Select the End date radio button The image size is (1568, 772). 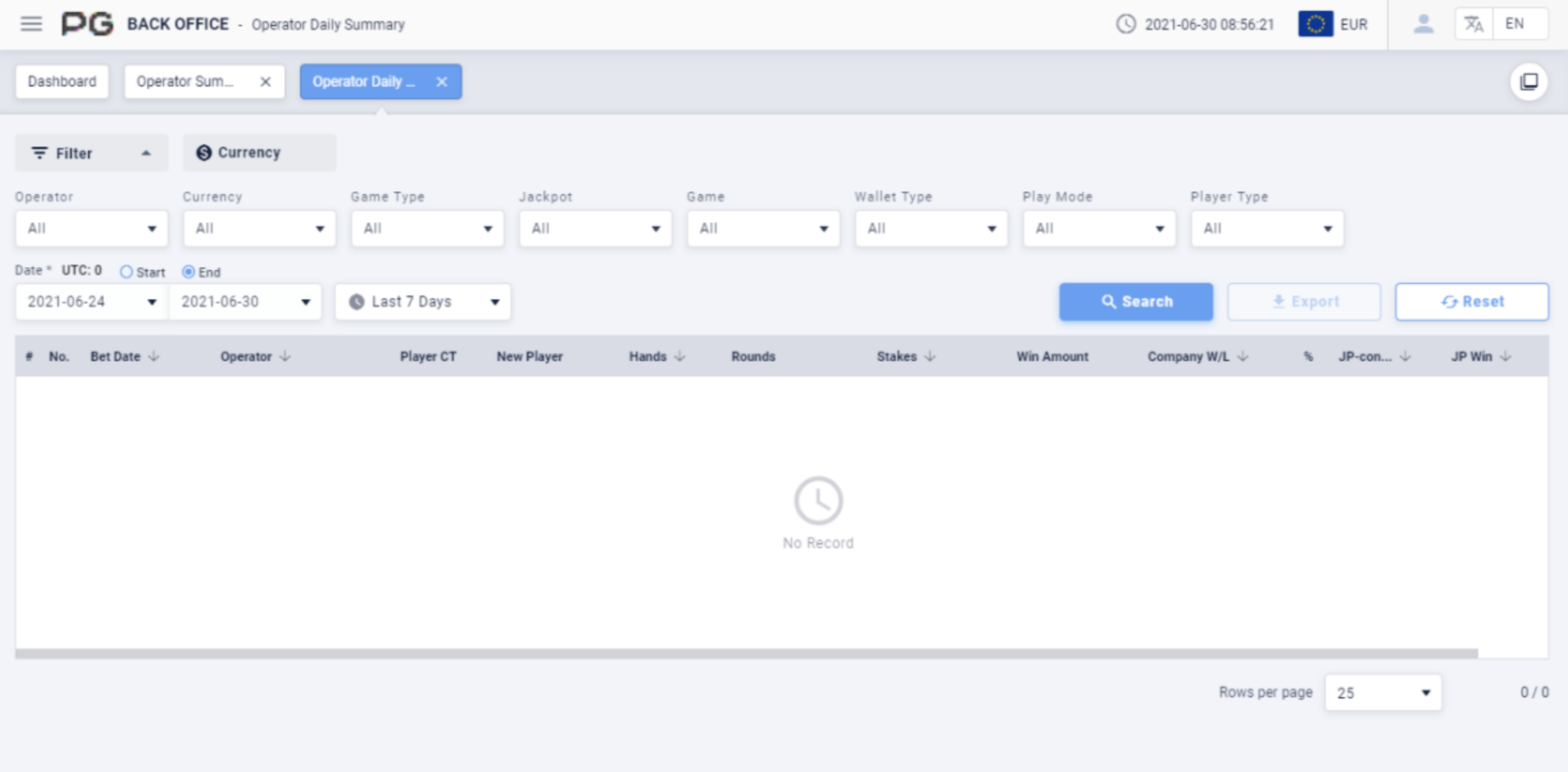(x=189, y=272)
